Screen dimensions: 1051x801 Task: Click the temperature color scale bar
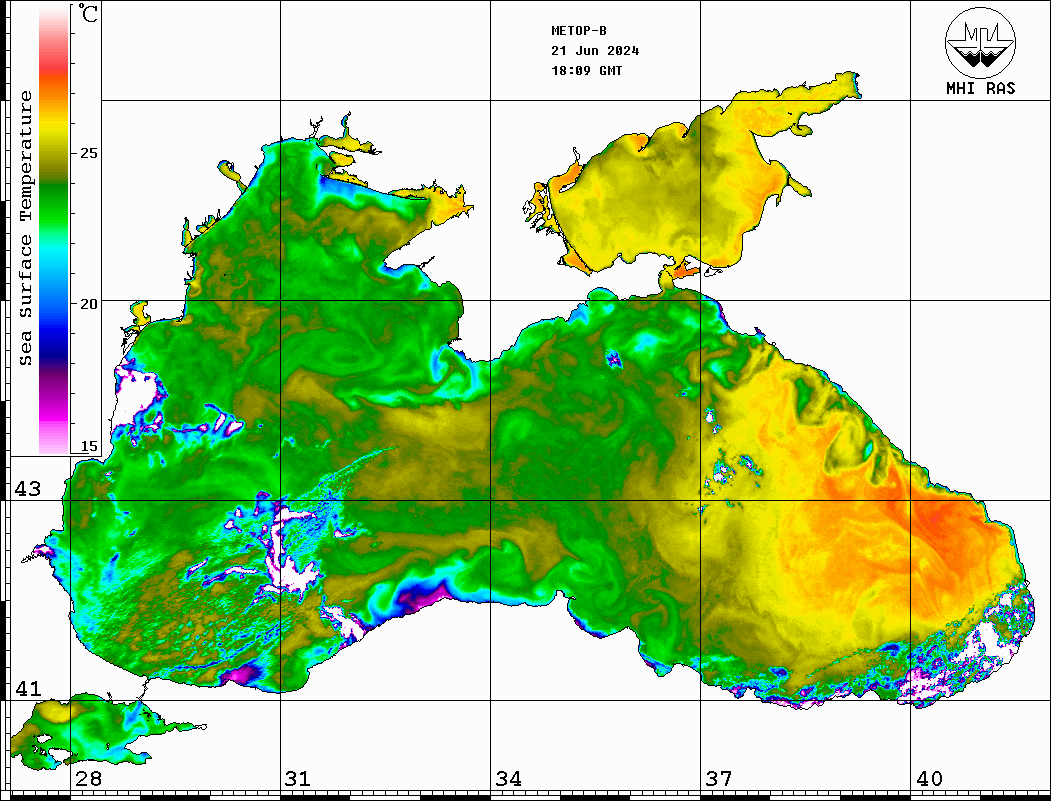click(54, 231)
